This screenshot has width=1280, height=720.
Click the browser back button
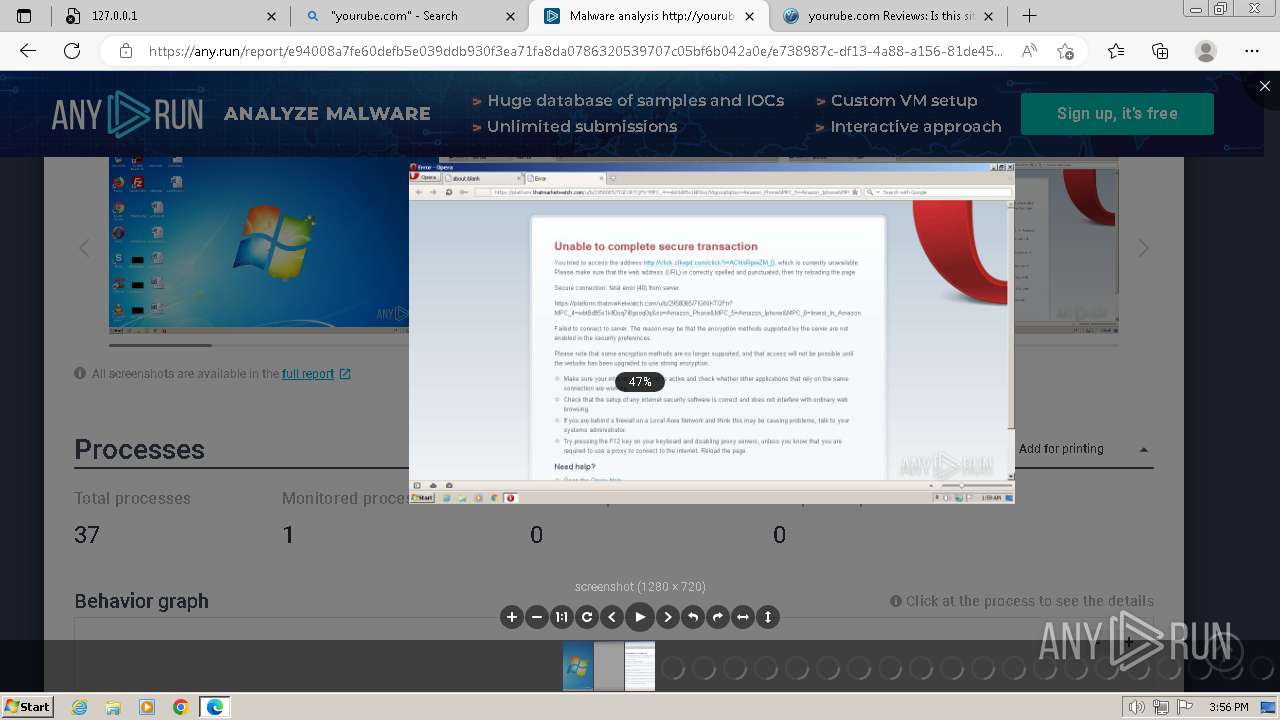coord(28,51)
